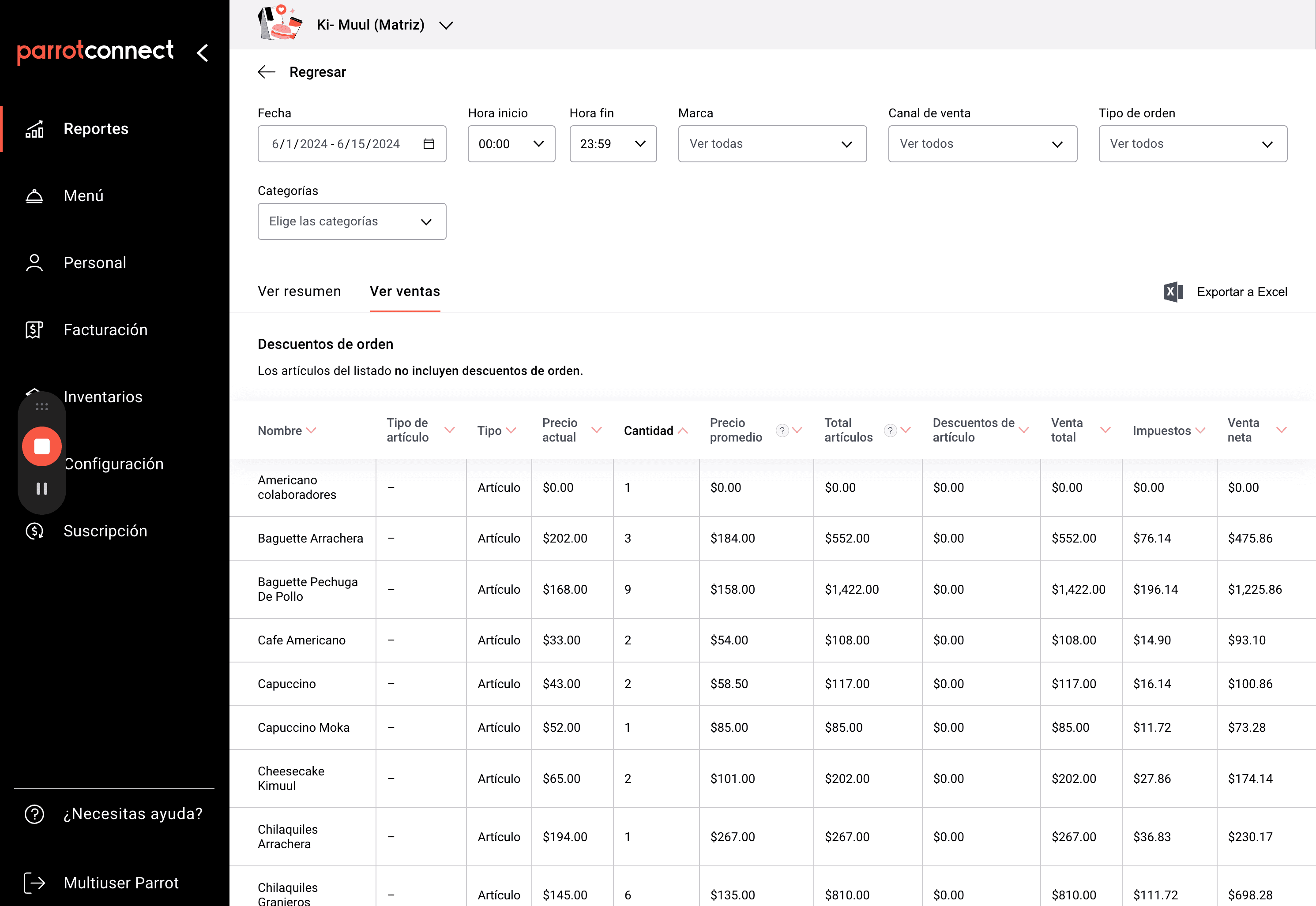1316x906 pixels.
Task: Sort table by Impuestos column
Action: click(1168, 431)
